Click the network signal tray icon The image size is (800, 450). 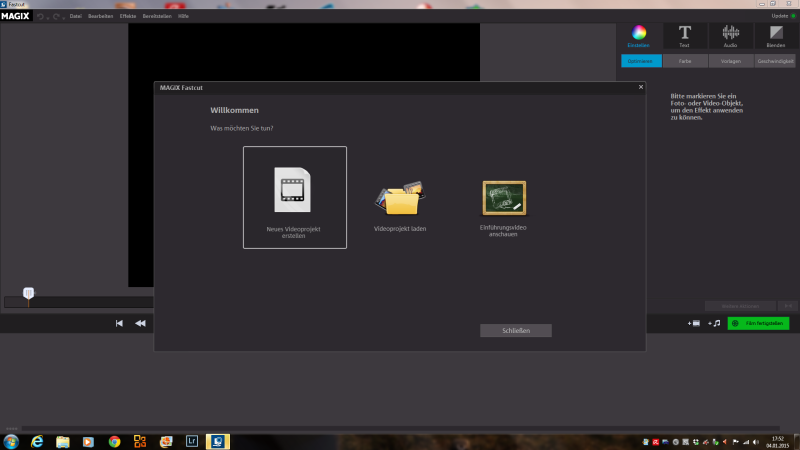[x=746, y=442]
